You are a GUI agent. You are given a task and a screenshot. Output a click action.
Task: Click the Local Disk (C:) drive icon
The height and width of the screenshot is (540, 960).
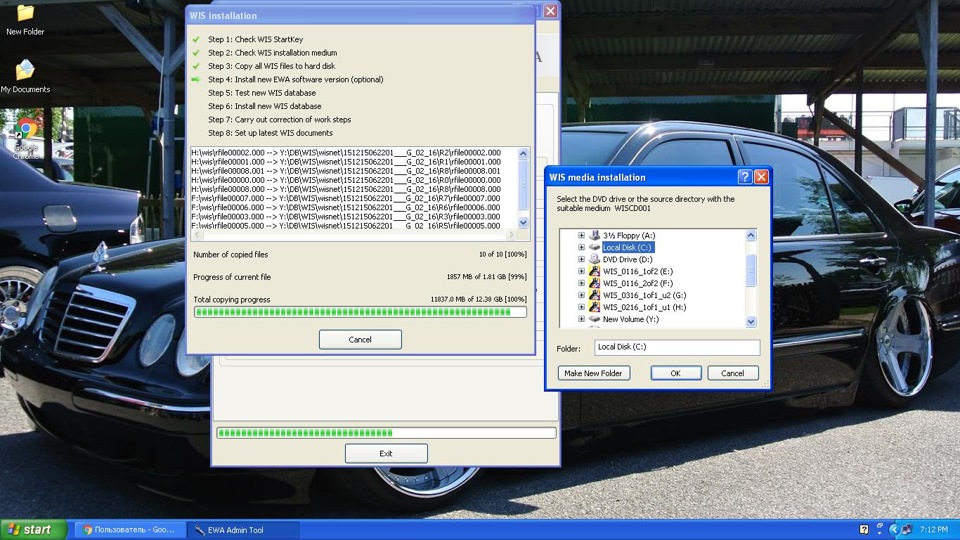(x=594, y=247)
